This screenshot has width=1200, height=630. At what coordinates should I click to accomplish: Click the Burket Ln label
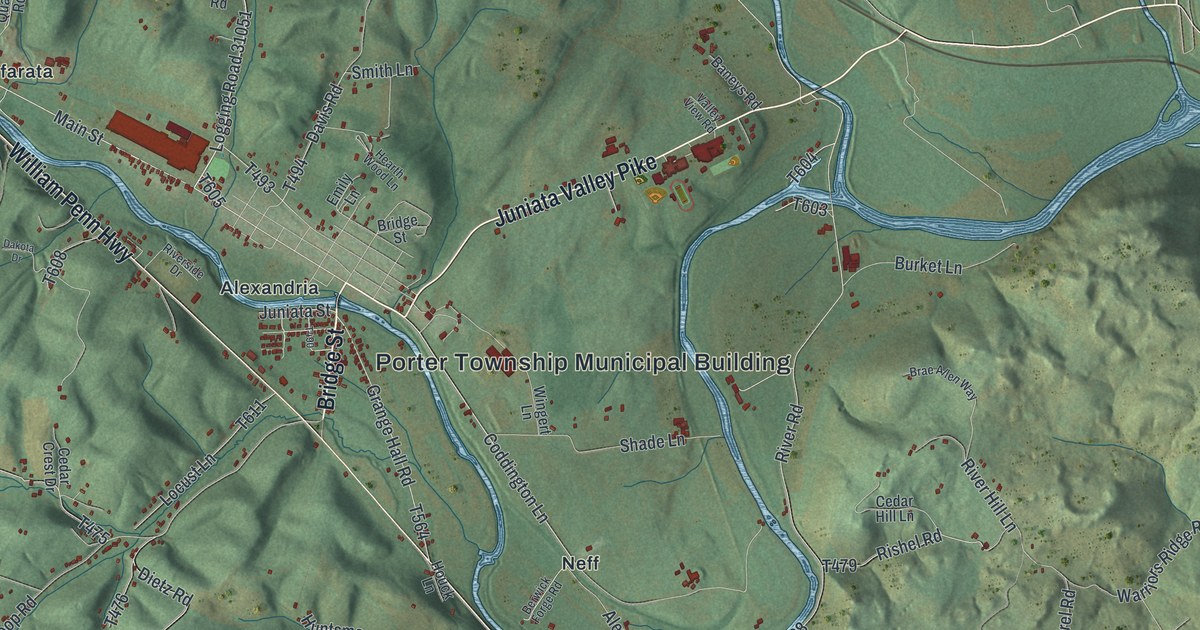click(927, 267)
